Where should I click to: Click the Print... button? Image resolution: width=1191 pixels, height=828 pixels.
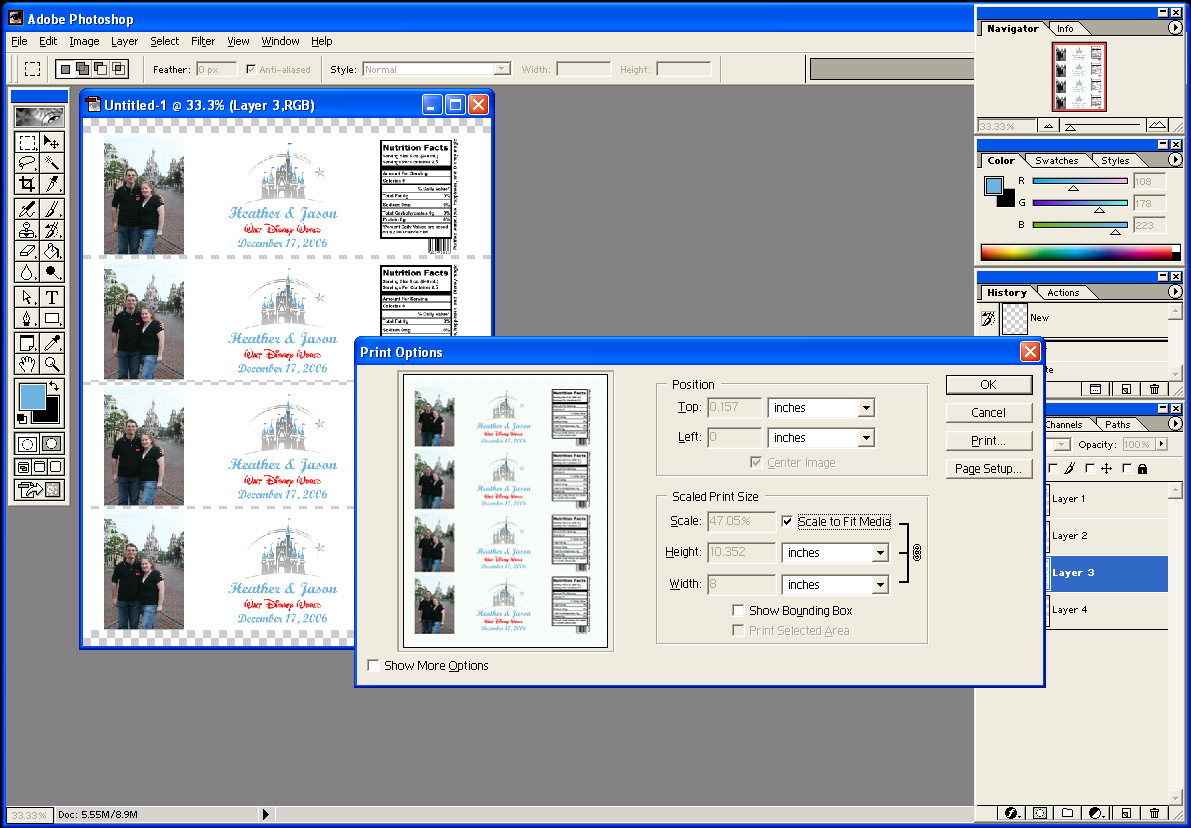(988, 440)
